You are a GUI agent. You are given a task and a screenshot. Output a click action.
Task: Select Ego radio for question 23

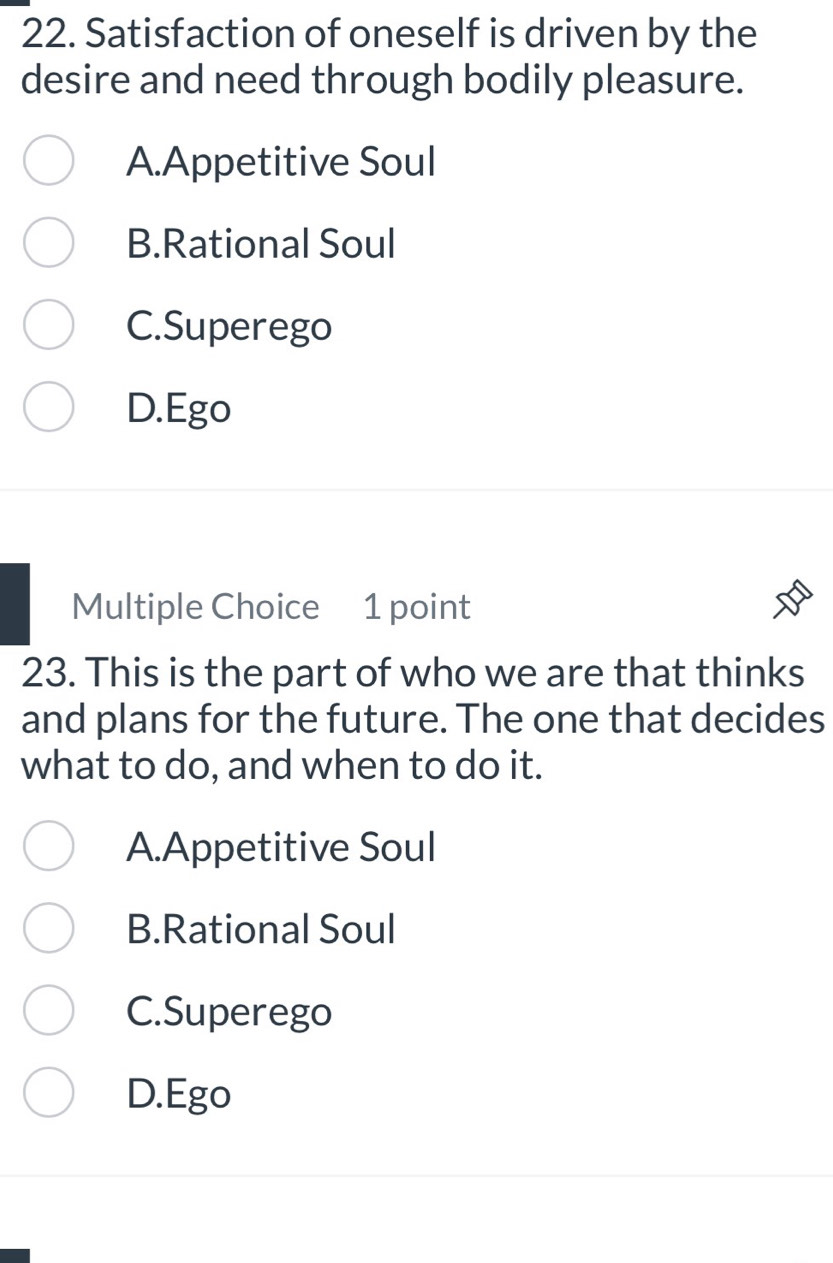(48, 1095)
